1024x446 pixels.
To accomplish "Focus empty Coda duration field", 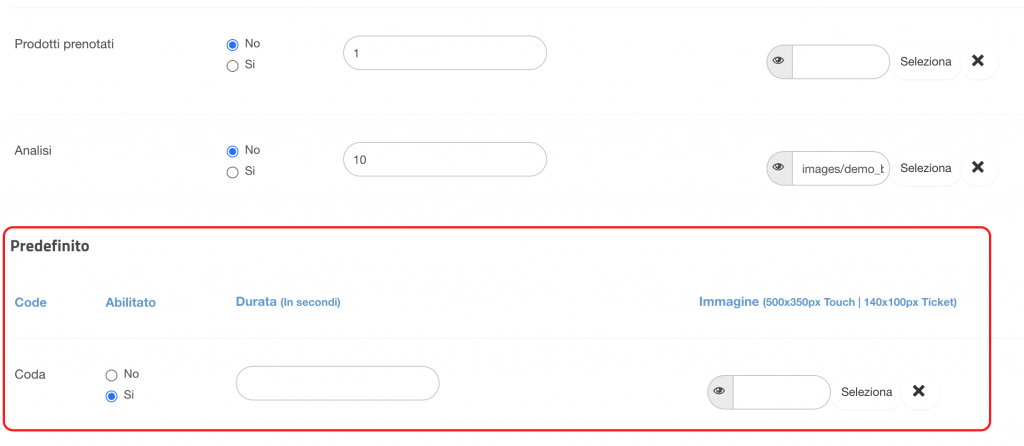I will click(x=338, y=383).
